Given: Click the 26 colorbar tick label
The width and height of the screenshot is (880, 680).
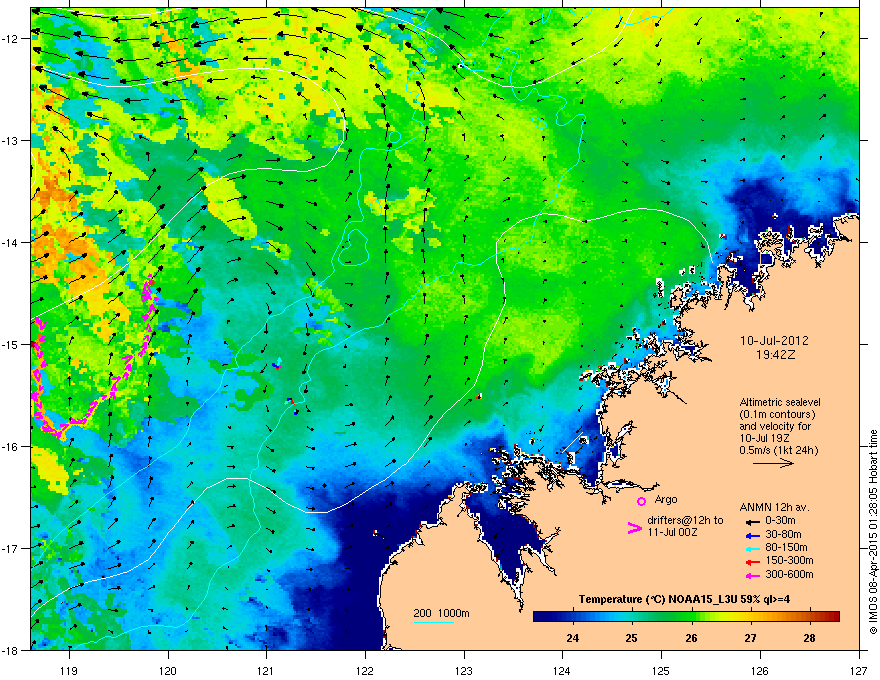Looking at the screenshot, I should coord(691,638).
